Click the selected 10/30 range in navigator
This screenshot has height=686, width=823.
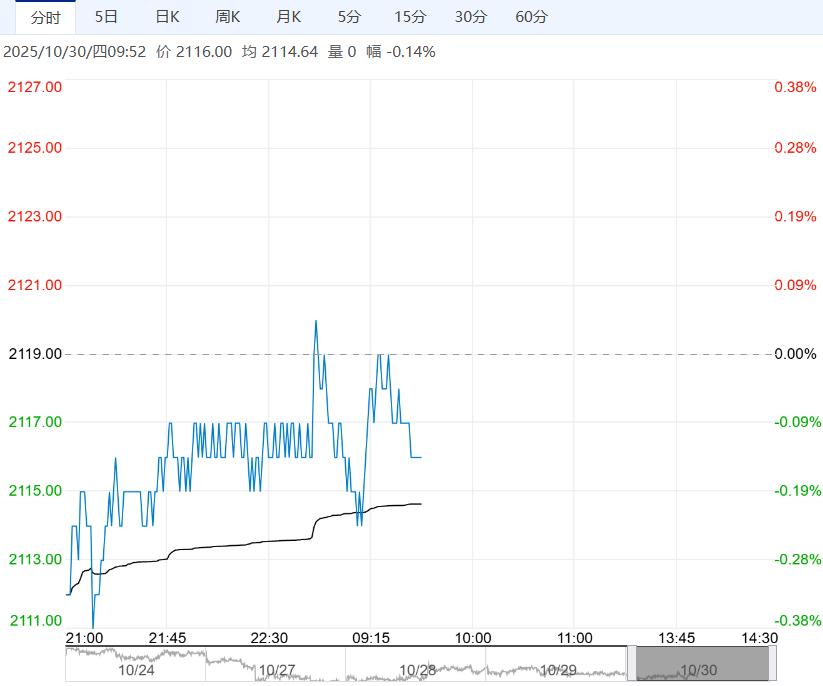tap(702, 664)
